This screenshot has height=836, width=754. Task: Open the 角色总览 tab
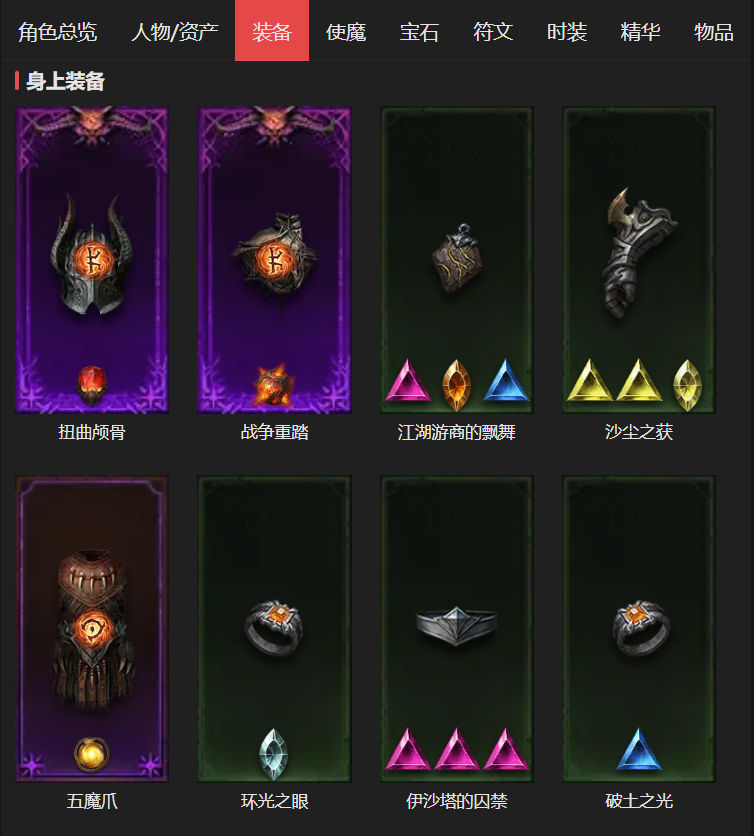(58, 32)
